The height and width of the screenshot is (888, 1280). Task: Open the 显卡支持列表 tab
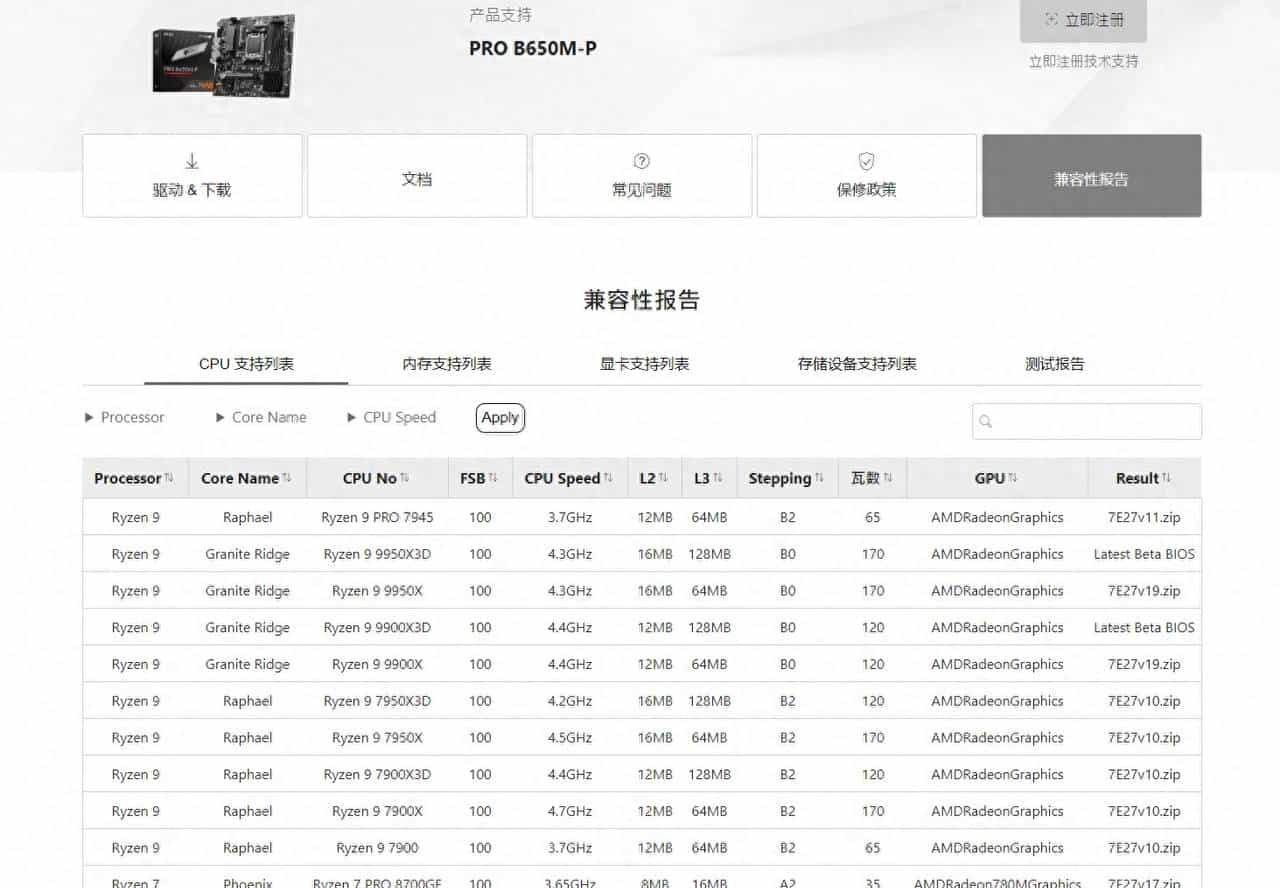click(x=645, y=364)
